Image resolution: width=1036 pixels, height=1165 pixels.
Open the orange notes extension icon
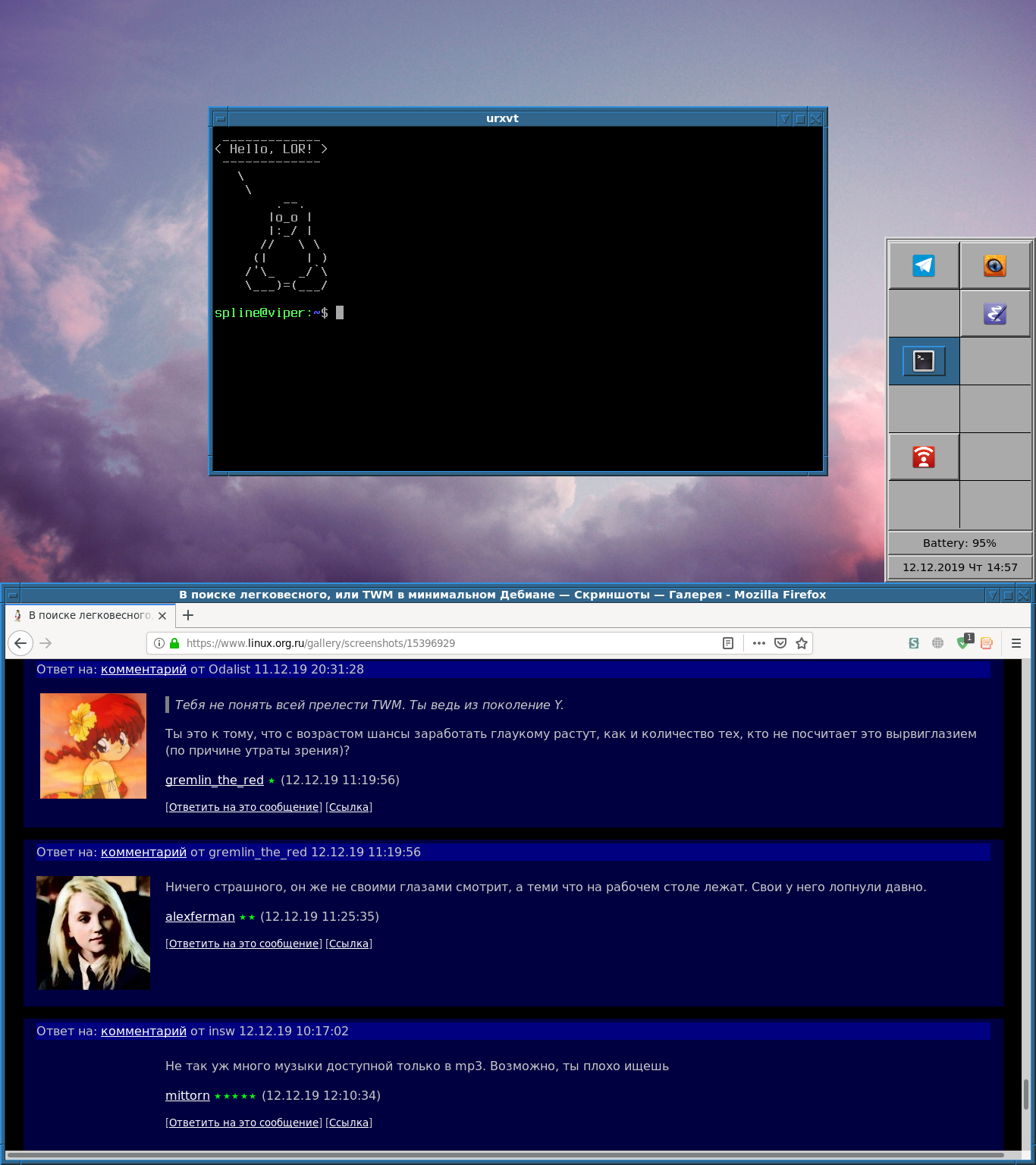[987, 643]
